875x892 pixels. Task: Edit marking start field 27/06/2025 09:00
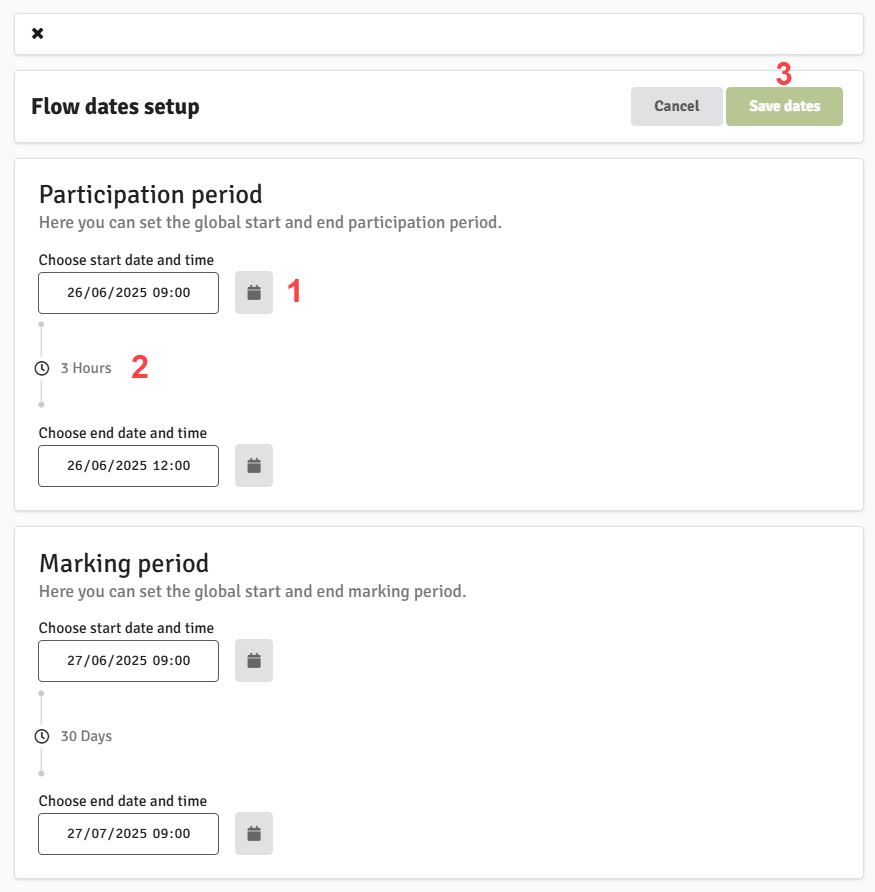click(129, 660)
